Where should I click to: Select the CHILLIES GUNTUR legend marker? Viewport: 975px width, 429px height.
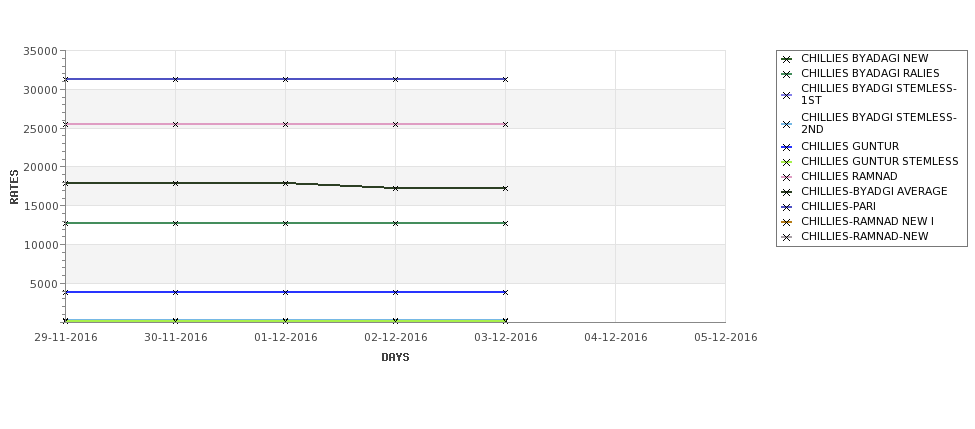coord(787,147)
